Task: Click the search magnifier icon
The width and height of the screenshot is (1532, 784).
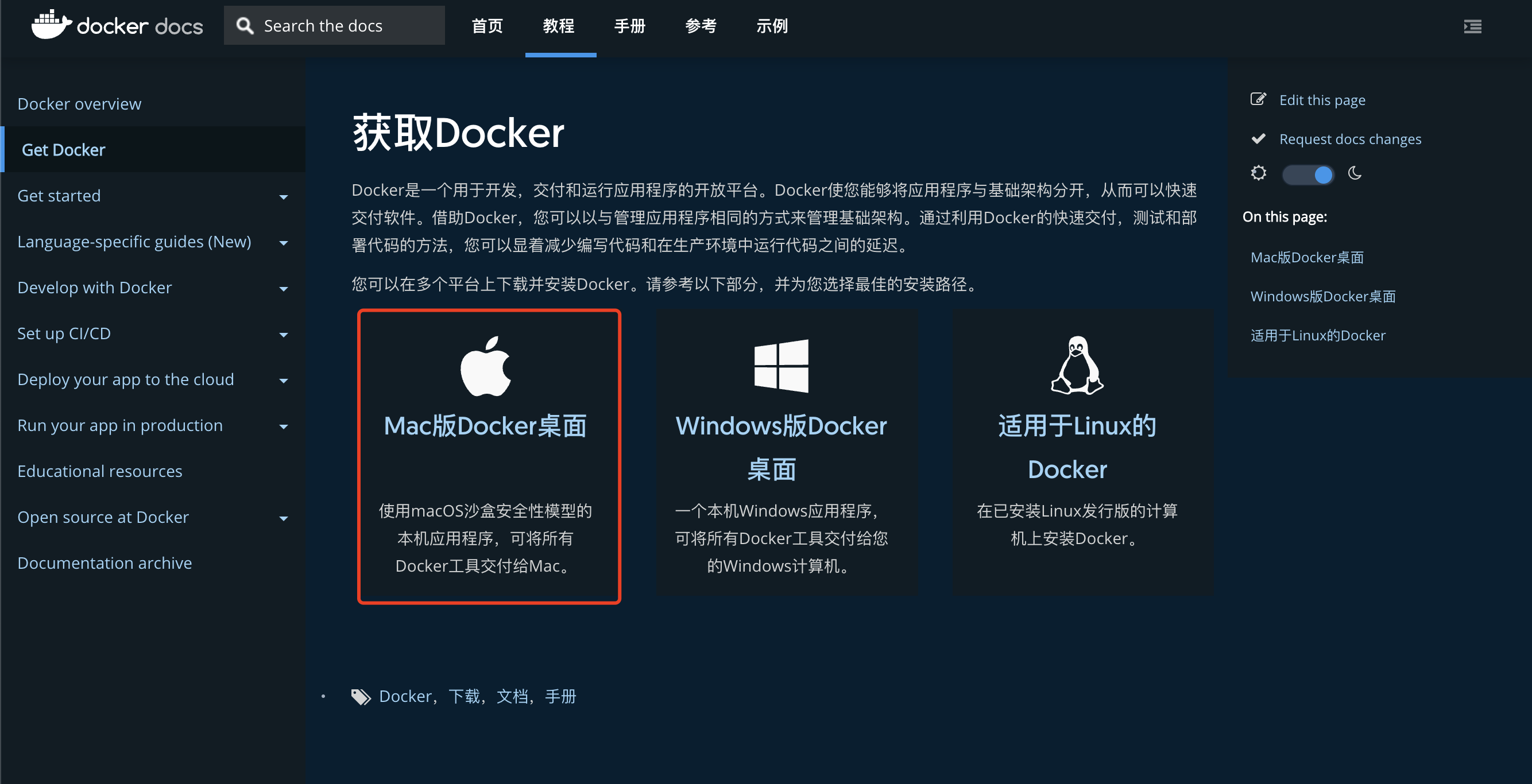Action: pos(245,26)
